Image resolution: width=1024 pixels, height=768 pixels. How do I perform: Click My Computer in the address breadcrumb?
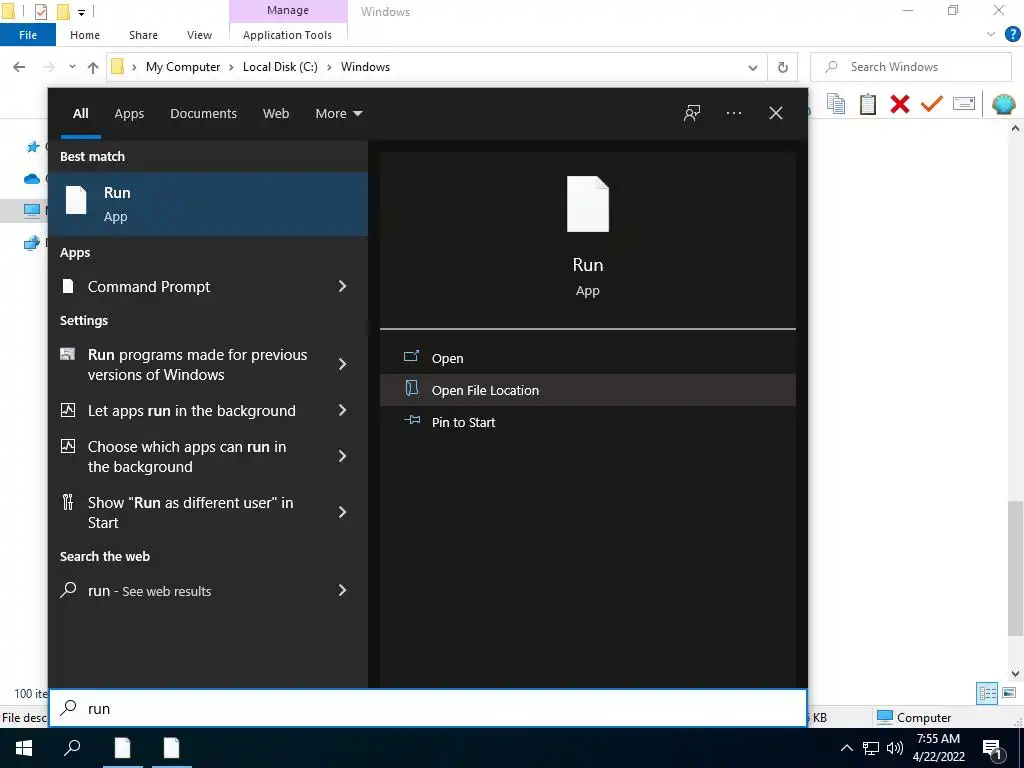pos(183,67)
